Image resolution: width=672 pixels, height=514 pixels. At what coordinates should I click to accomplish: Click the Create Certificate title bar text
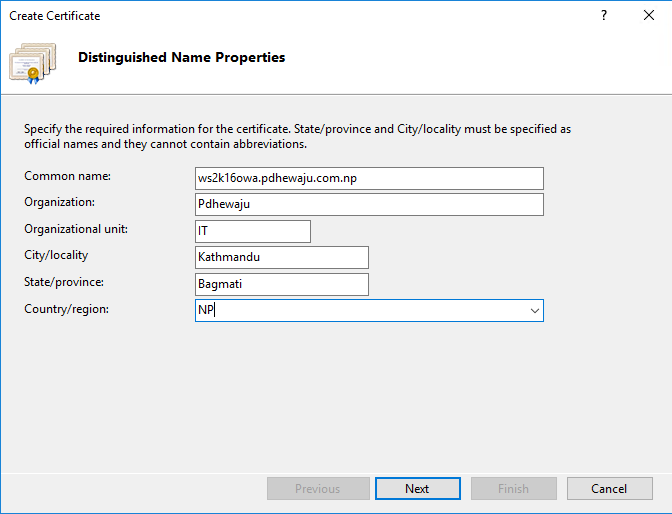(x=55, y=16)
